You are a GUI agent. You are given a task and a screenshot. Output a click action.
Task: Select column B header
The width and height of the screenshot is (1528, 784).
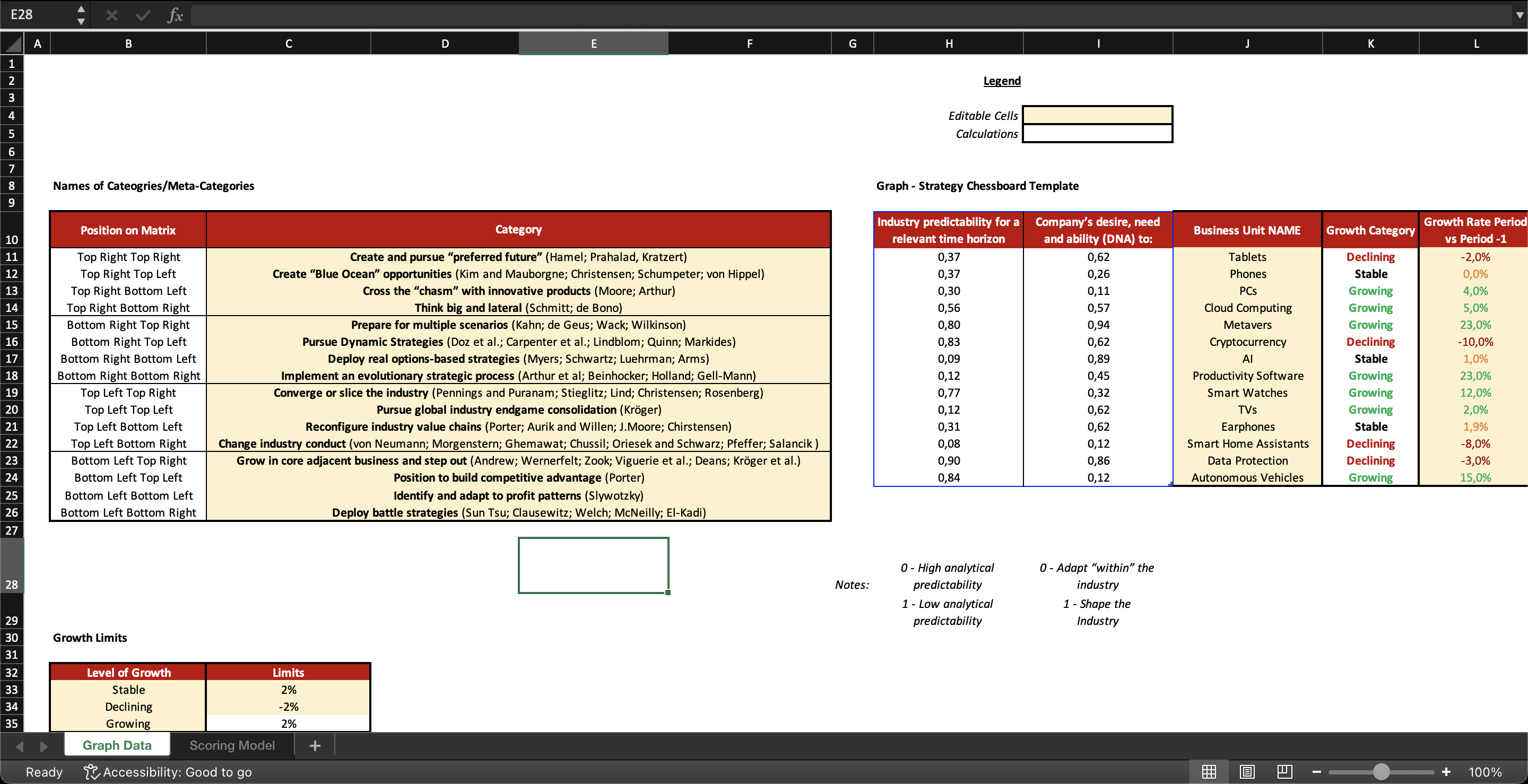pyautogui.click(x=128, y=43)
